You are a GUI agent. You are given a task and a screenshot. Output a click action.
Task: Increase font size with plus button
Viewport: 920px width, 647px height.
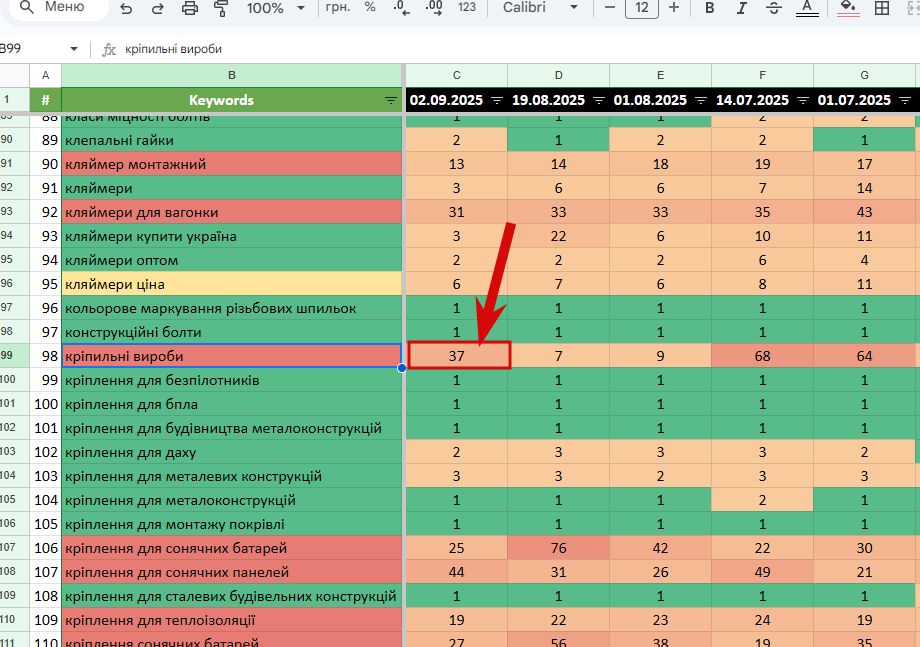[x=674, y=8]
